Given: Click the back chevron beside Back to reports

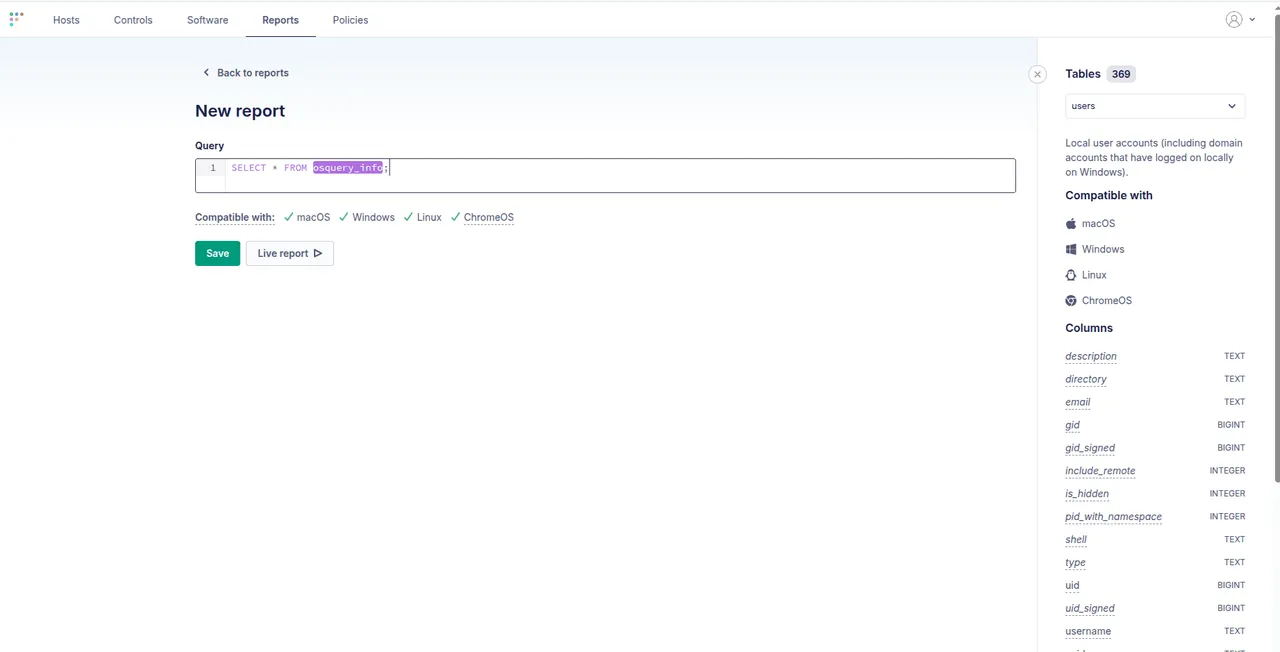Looking at the screenshot, I should [x=206, y=73].
